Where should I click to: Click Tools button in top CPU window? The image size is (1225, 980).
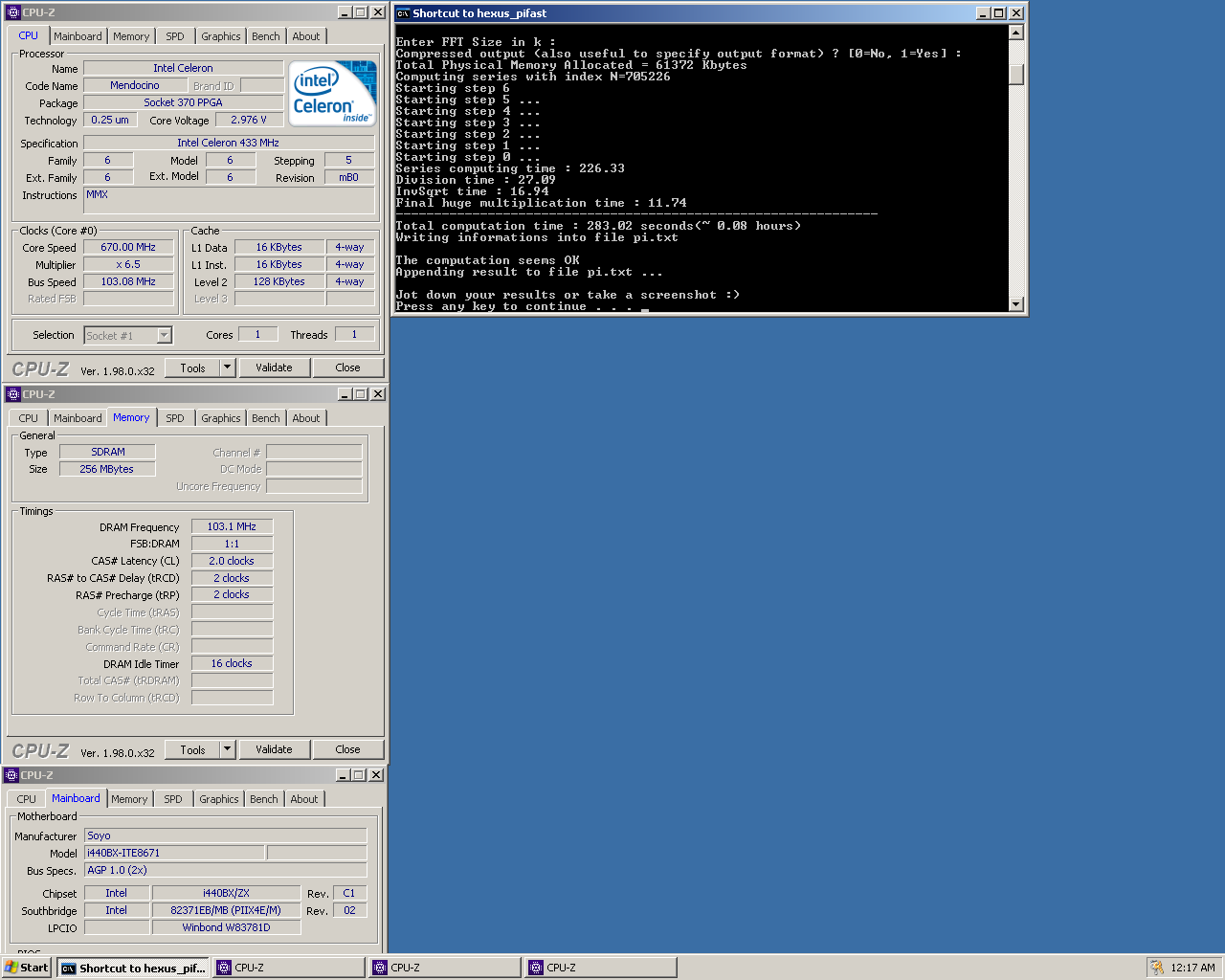point(192,367)
